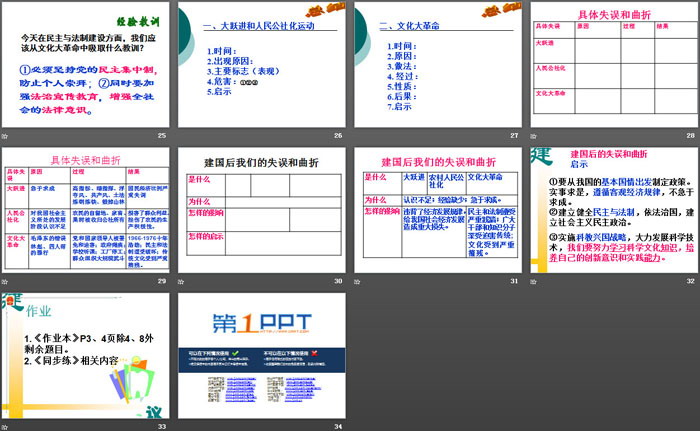
Task: Select slide 25 thumbnail about 经验教训
Action: tap(85, 64)
